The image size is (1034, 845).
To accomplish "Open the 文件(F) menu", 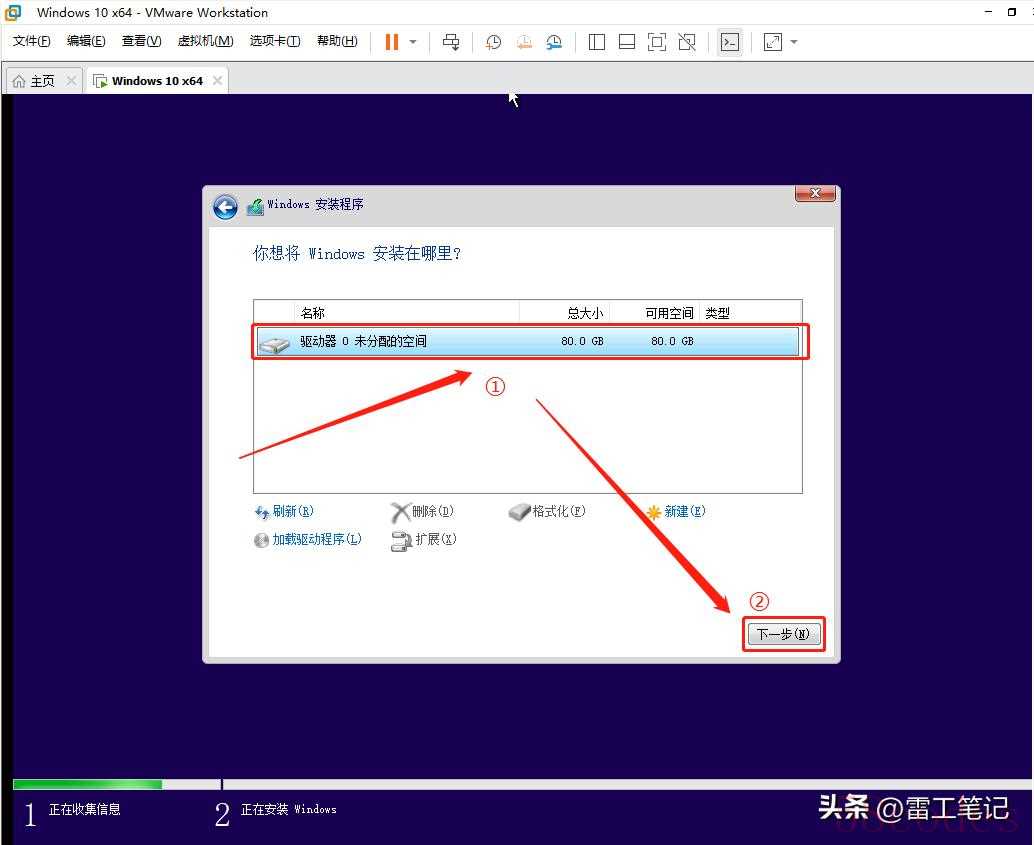I will 32,41.
